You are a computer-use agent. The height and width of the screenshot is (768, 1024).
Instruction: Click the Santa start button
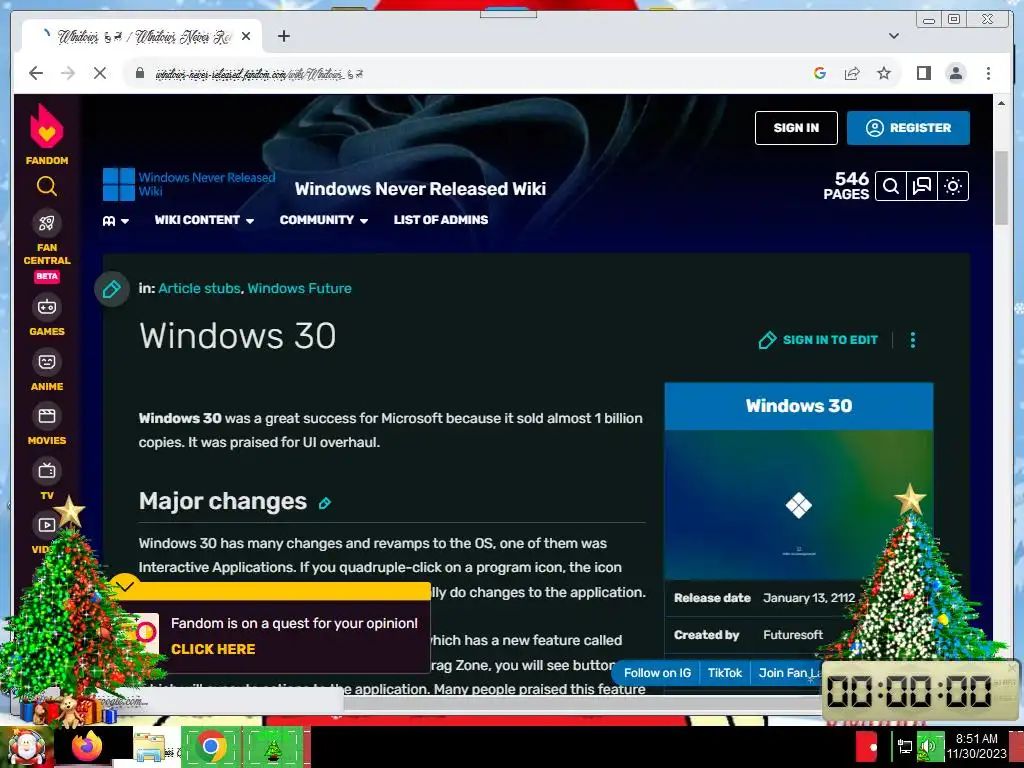26,747
